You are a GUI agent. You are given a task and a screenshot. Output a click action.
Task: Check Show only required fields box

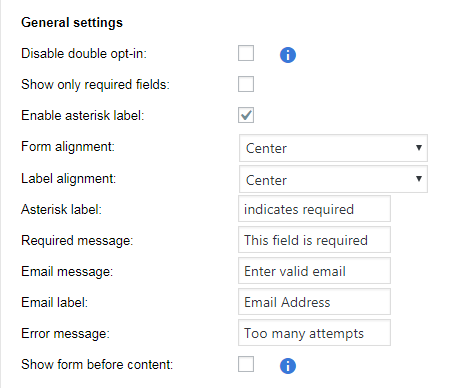[x=246, y=84]
